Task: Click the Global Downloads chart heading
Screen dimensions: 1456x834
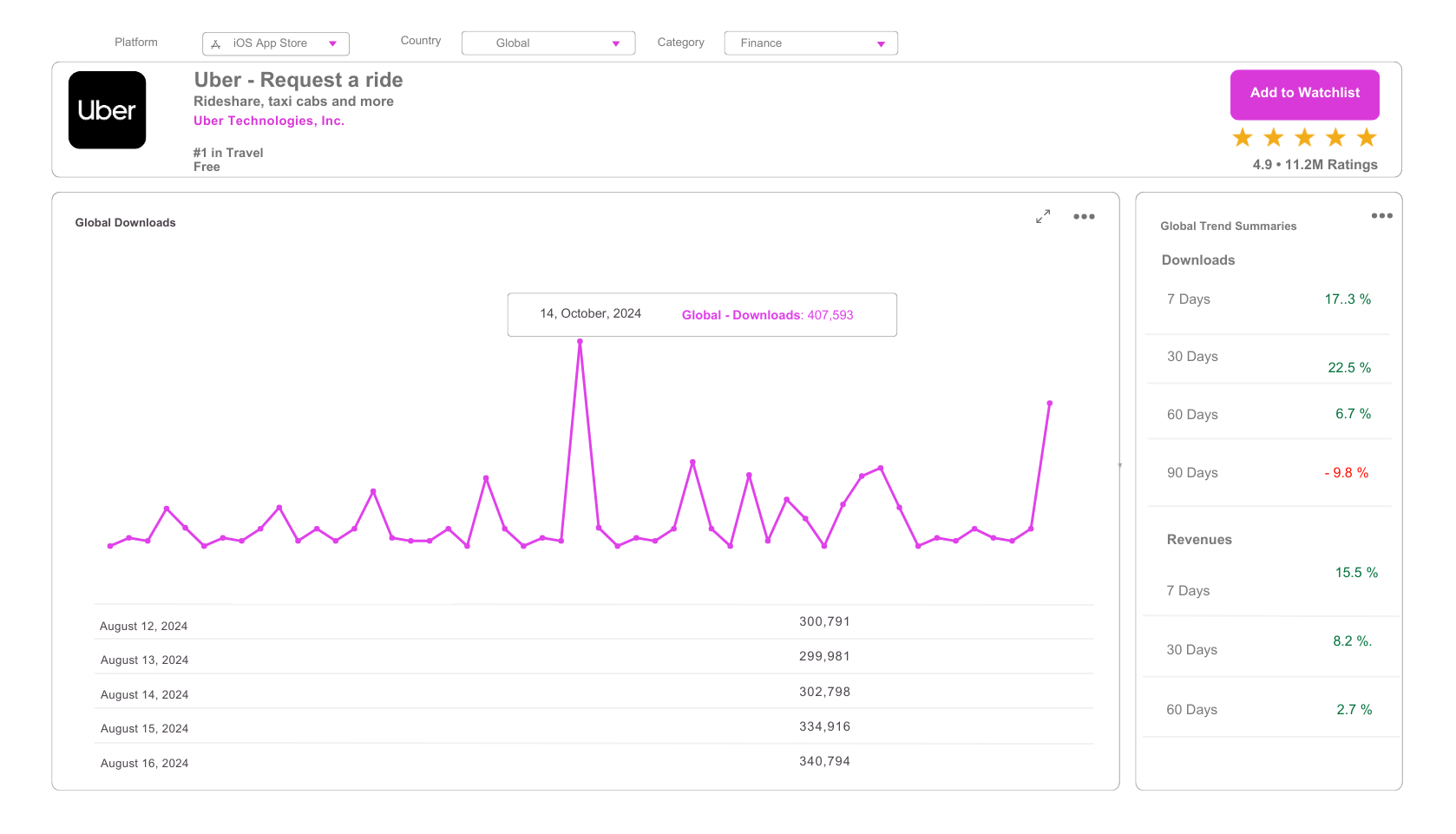Action: click(x=125, y=223)
